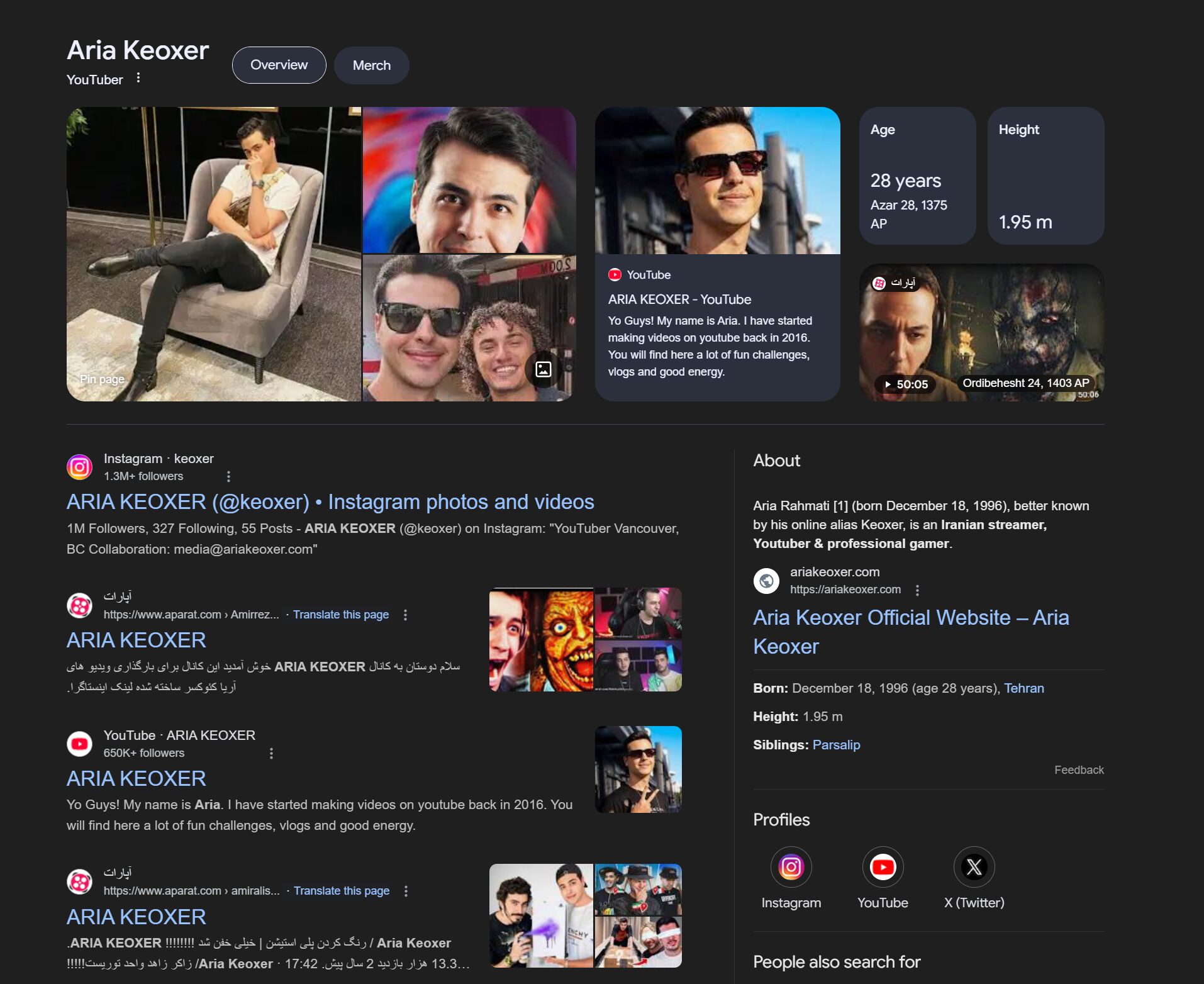
Task: Open more options for the YouTube ARIA KEOXER result
Action: point(271,753)
